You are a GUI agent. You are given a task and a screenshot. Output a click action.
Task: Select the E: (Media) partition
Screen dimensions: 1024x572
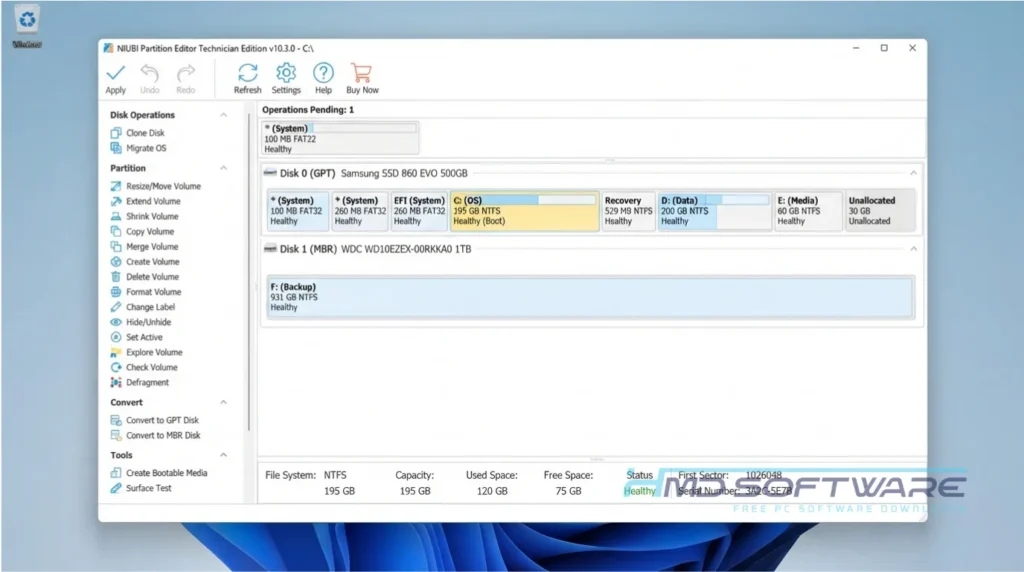808,211
